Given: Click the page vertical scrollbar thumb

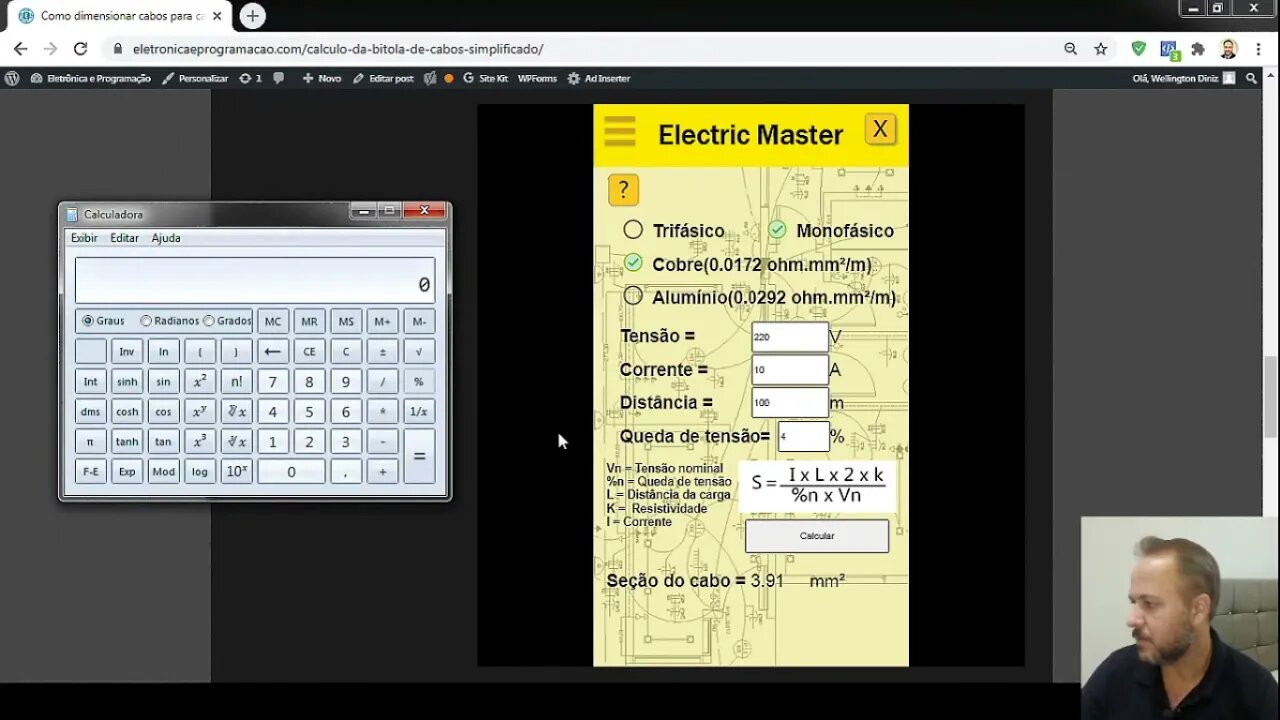Looking at the screenshot, I should coord(1271,396).
